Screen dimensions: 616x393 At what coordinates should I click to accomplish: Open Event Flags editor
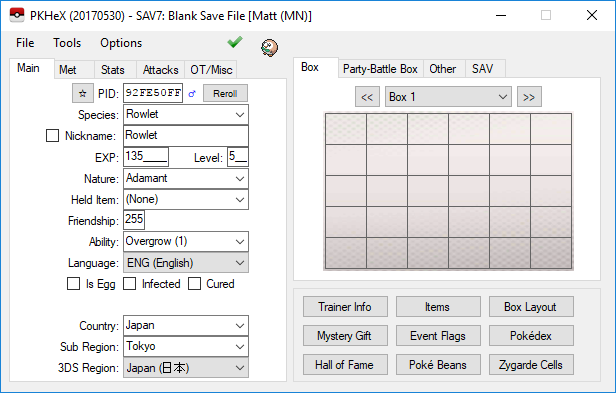[438, 336]
